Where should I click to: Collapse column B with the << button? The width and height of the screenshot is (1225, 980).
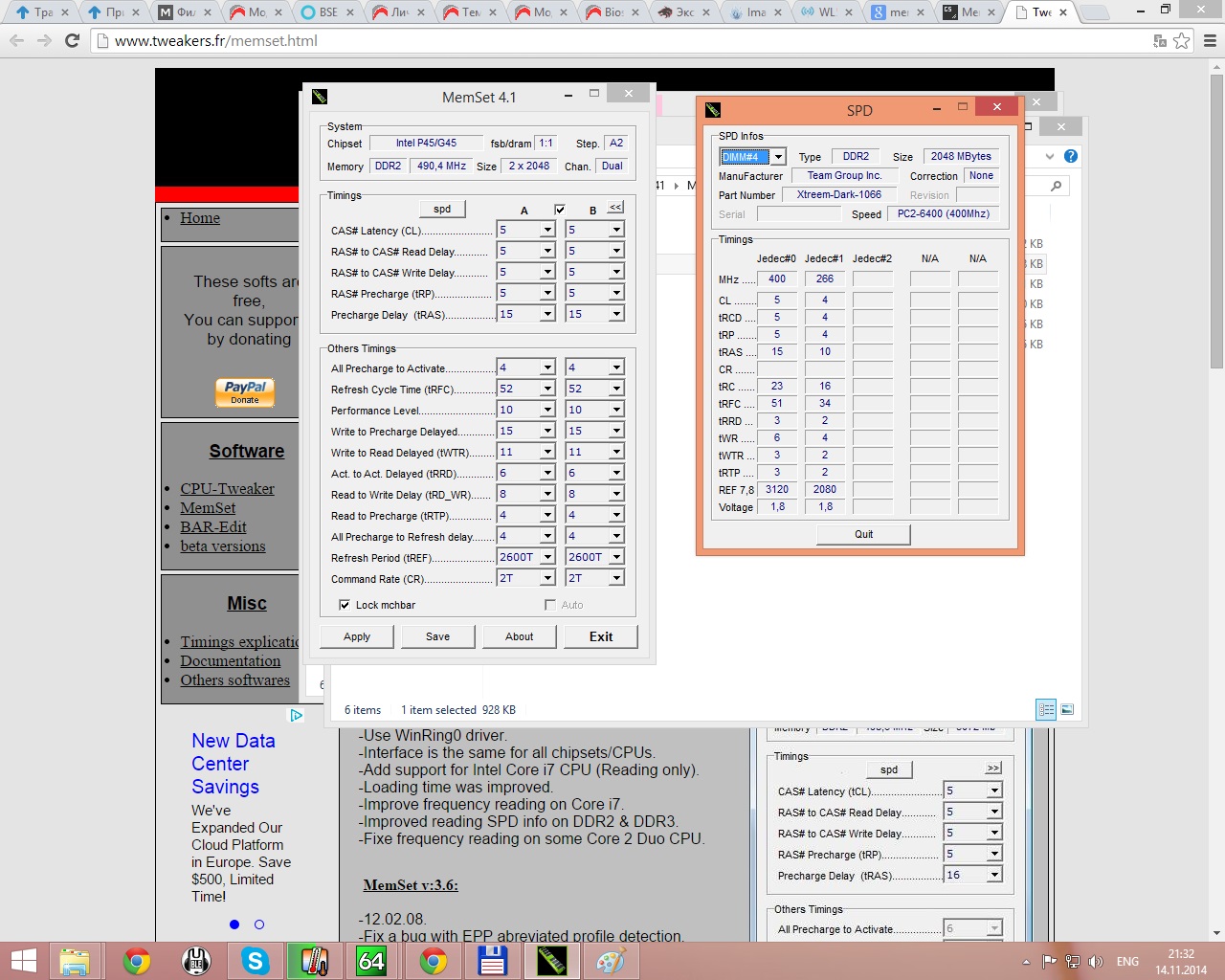click(x=615, y=207)
